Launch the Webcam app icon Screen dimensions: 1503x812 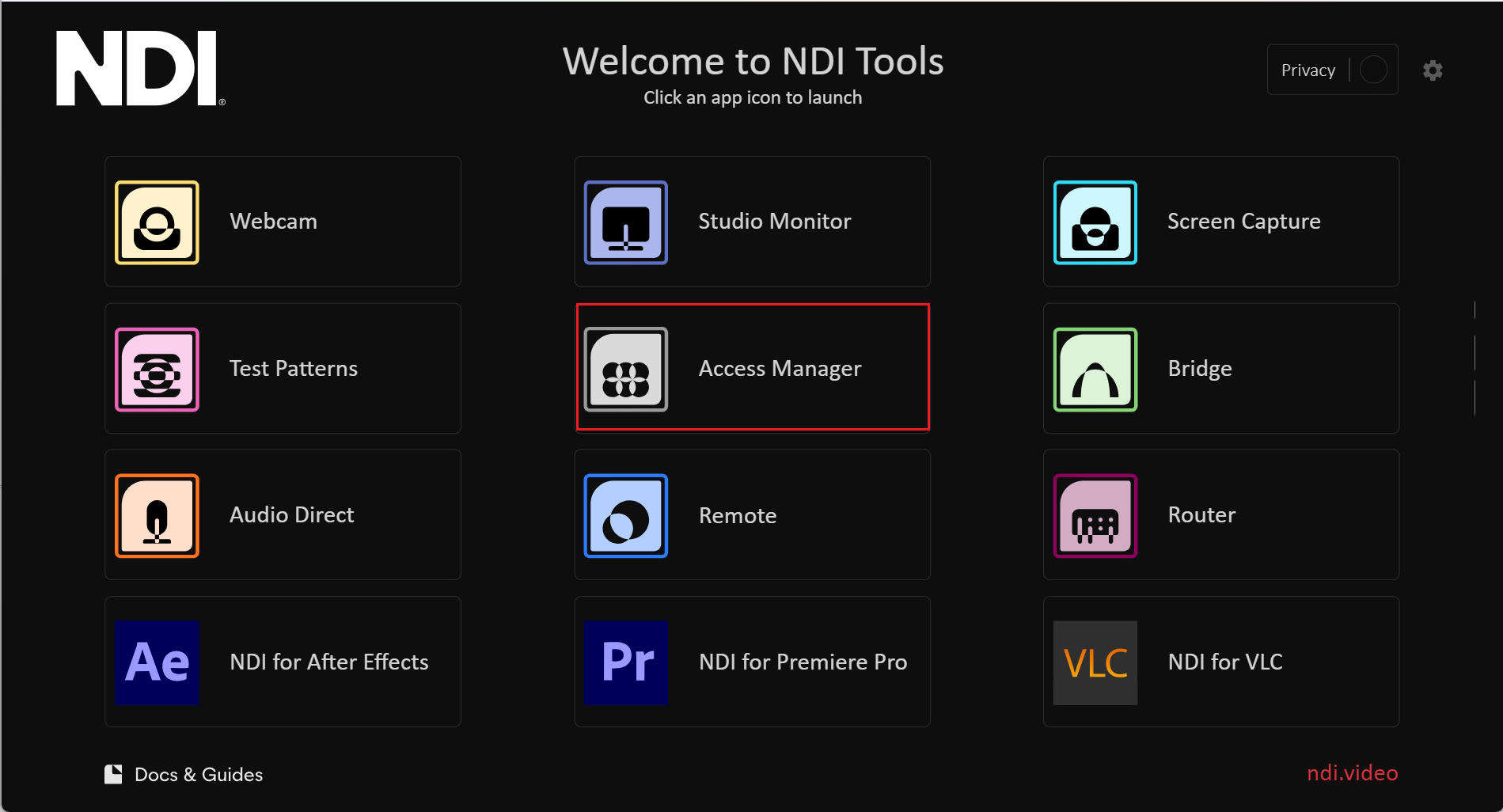pyautogui.click(x=157, y=222)
